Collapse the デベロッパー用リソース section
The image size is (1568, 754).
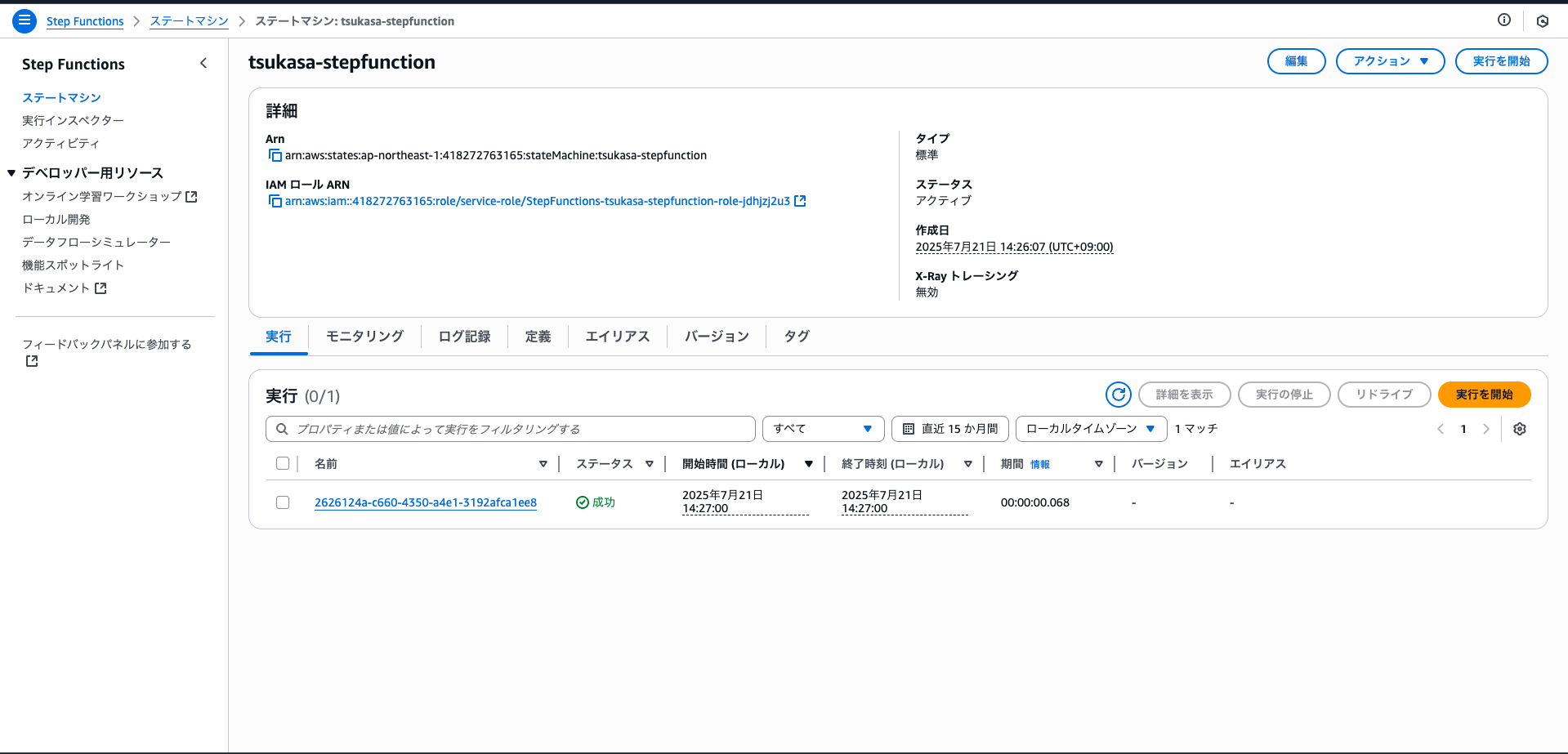[11, 173]
